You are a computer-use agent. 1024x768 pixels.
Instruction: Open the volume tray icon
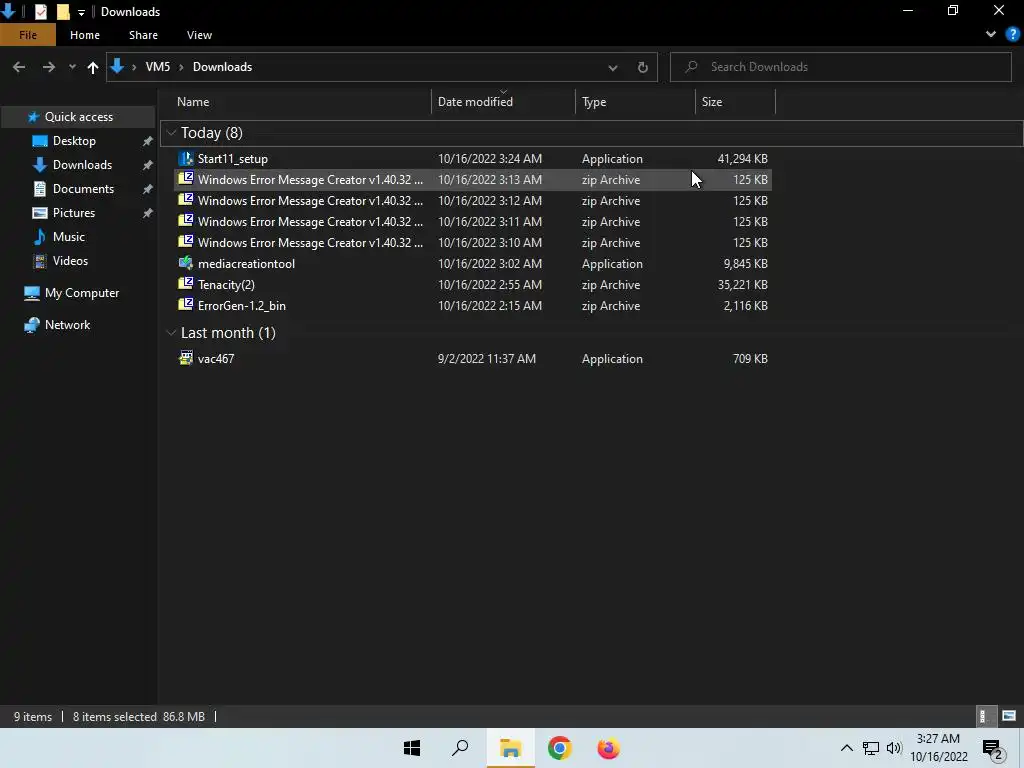(x=893, y=748)
